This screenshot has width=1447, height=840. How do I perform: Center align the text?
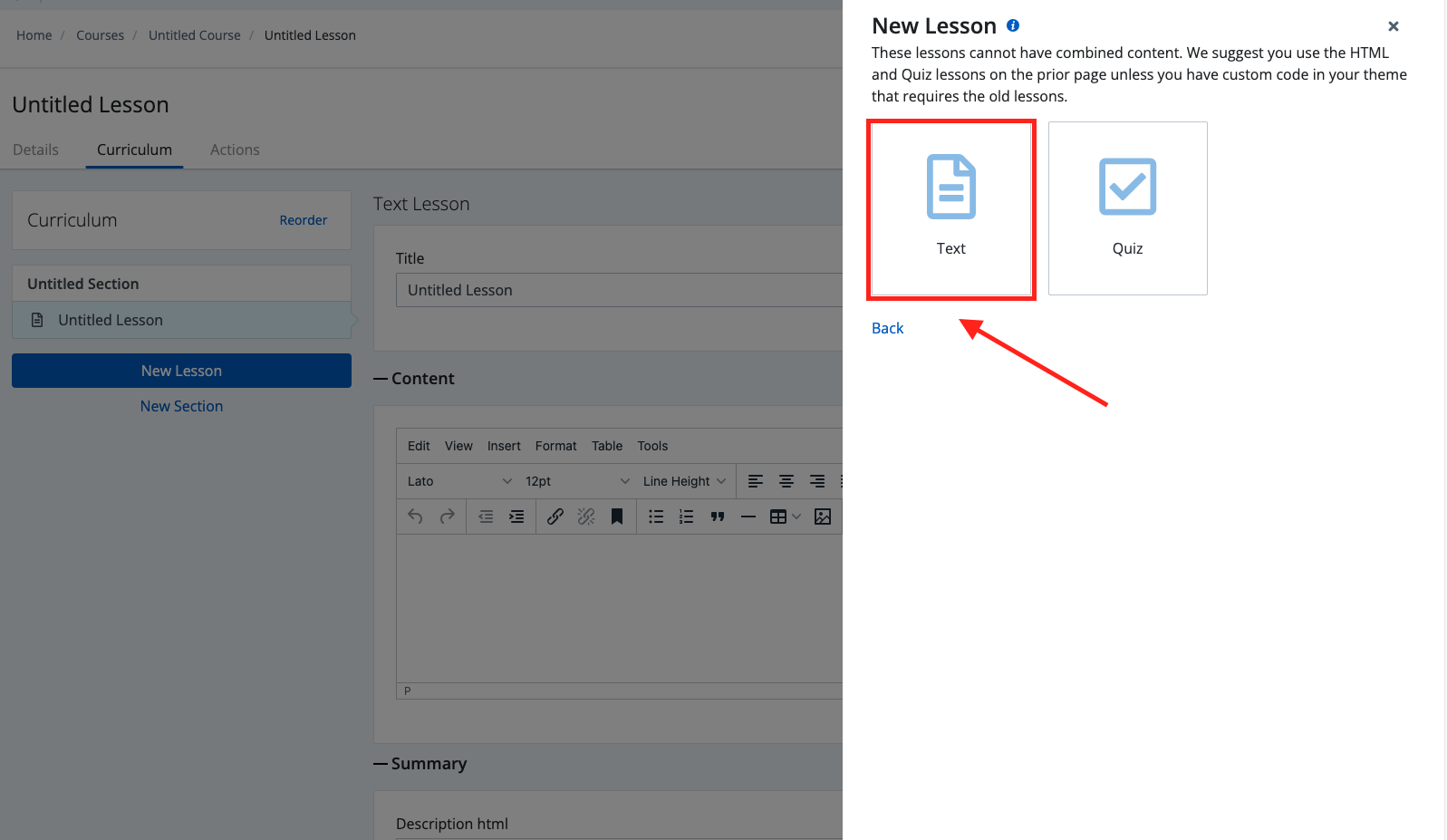786,481
